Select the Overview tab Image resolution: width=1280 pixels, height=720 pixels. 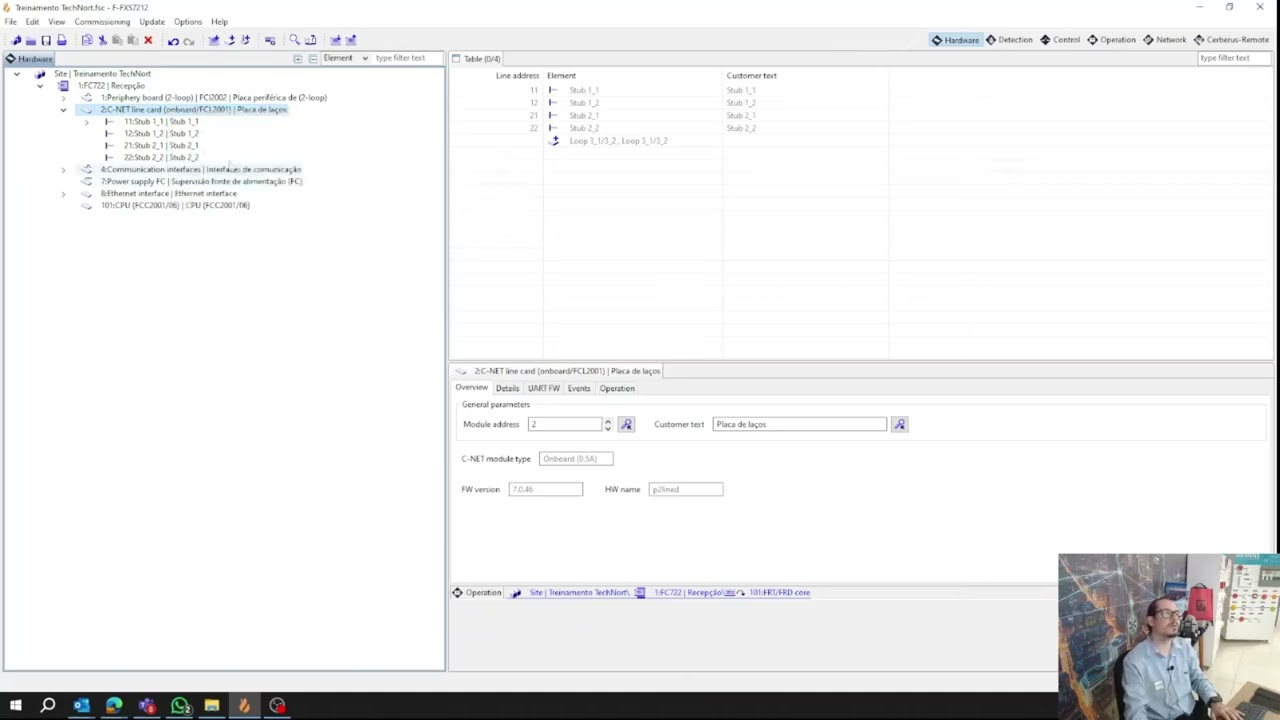(471, 388)
